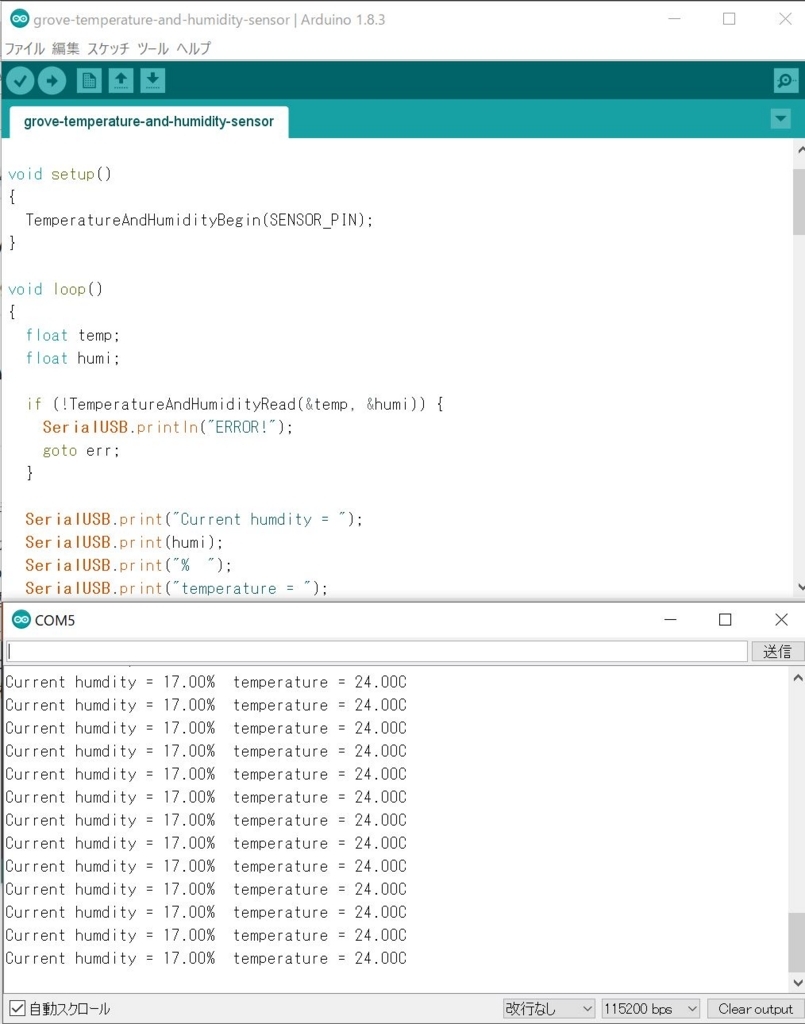The height and width of the screenshot is (1024, 805).
Task: Click the Clear output button
Action: (755, 1008)
